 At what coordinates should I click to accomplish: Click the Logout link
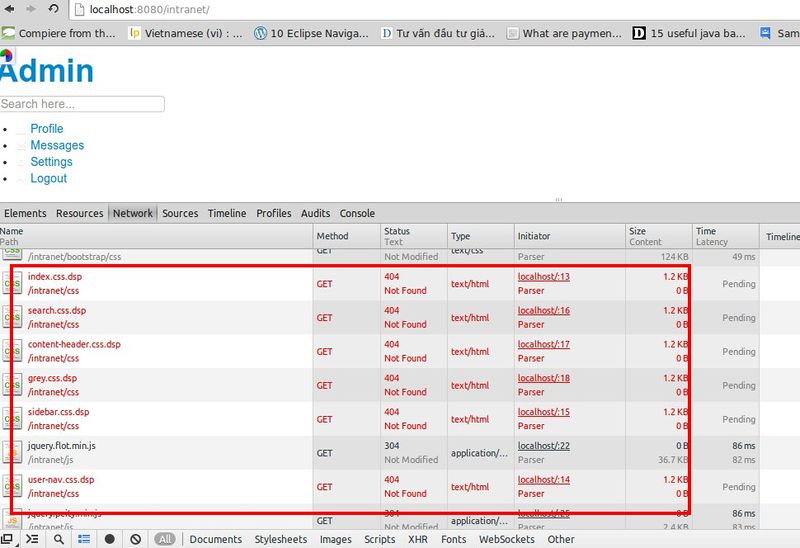[48, 178]
